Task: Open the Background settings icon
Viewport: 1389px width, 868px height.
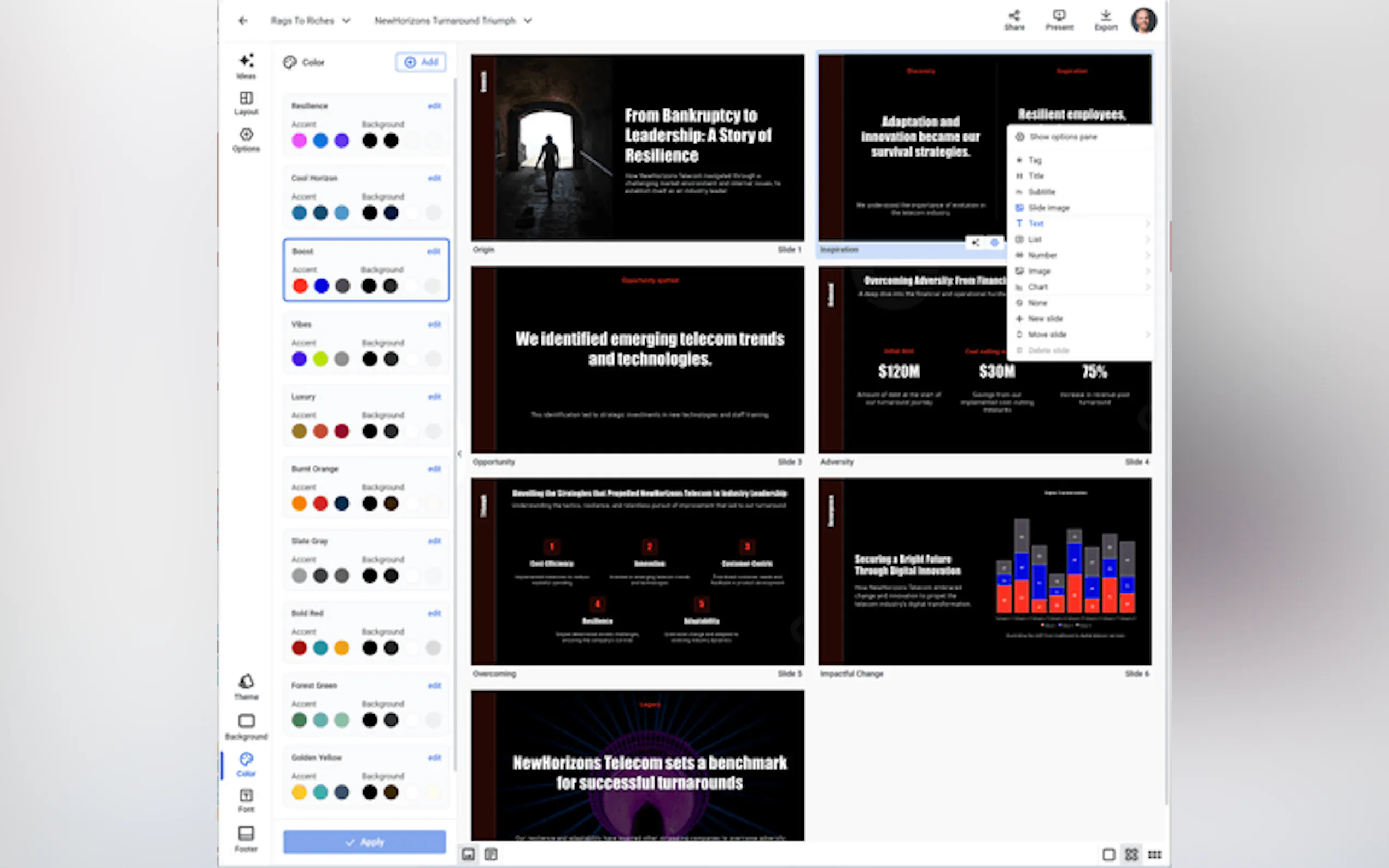Action: point(246,726)
